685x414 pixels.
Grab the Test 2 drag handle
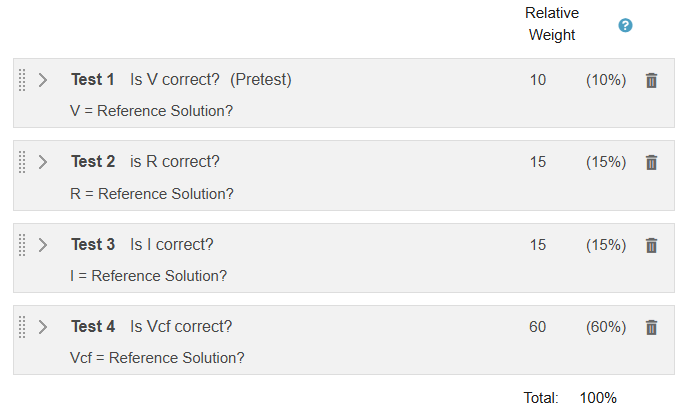(x=23, y=162)
